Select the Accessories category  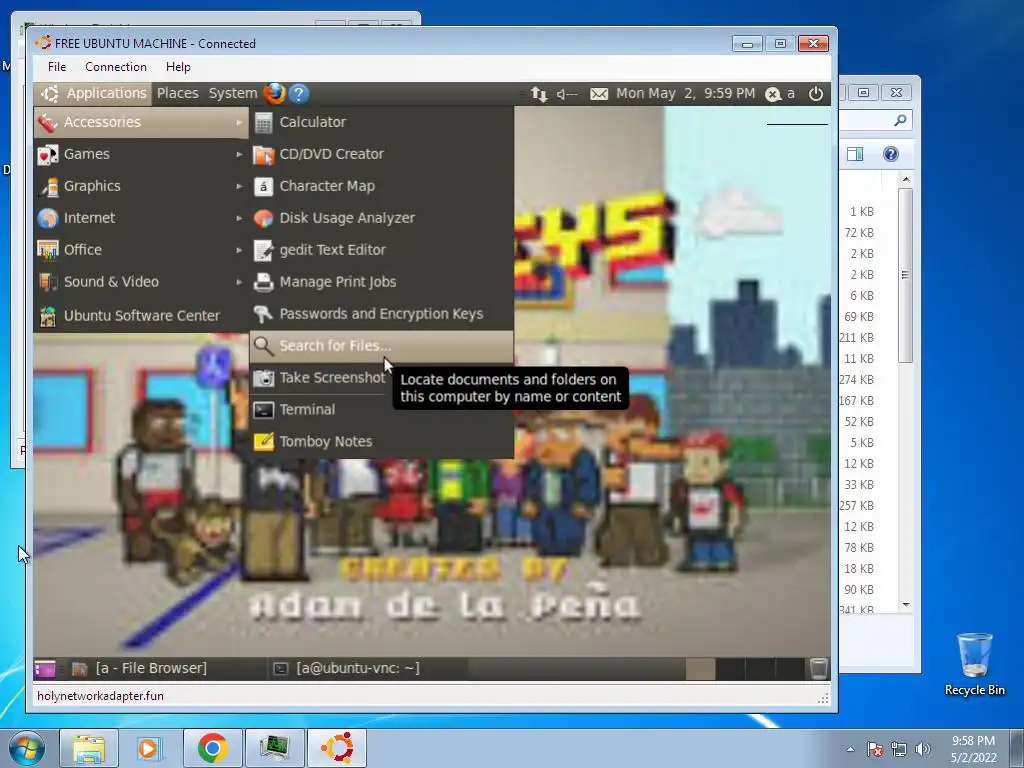(141, 122)
